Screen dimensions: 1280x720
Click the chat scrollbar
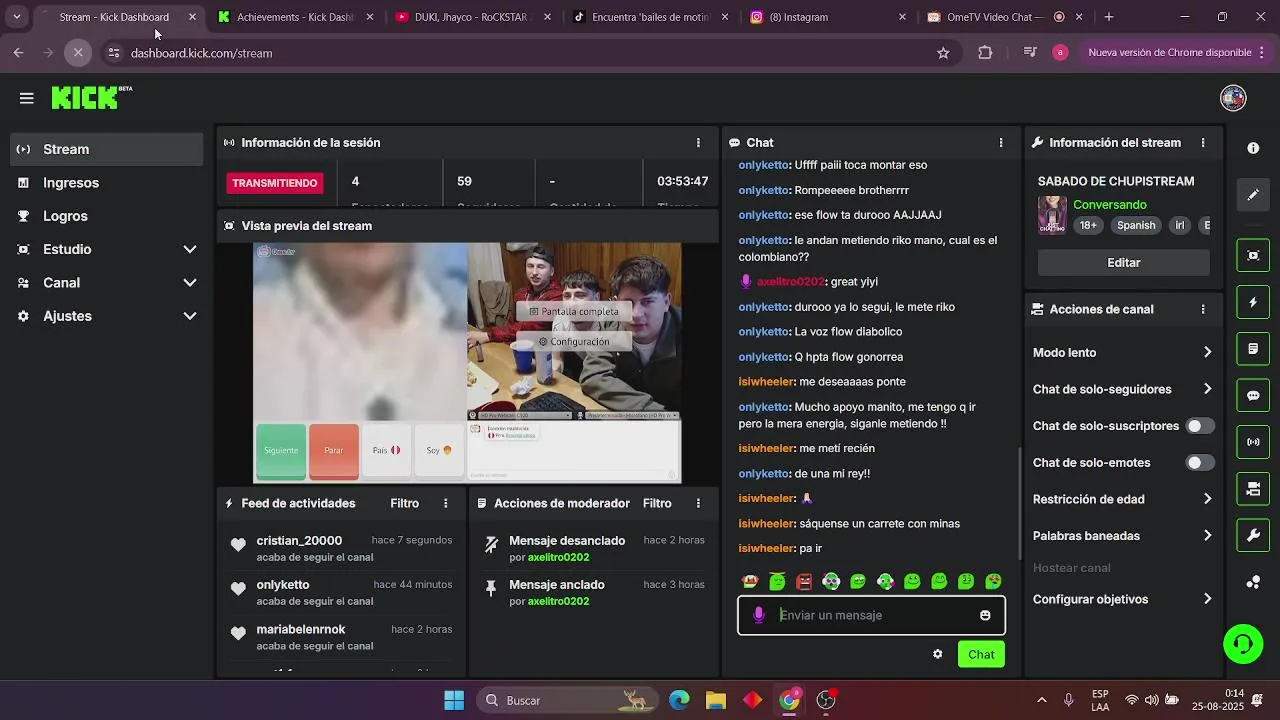1020,503
